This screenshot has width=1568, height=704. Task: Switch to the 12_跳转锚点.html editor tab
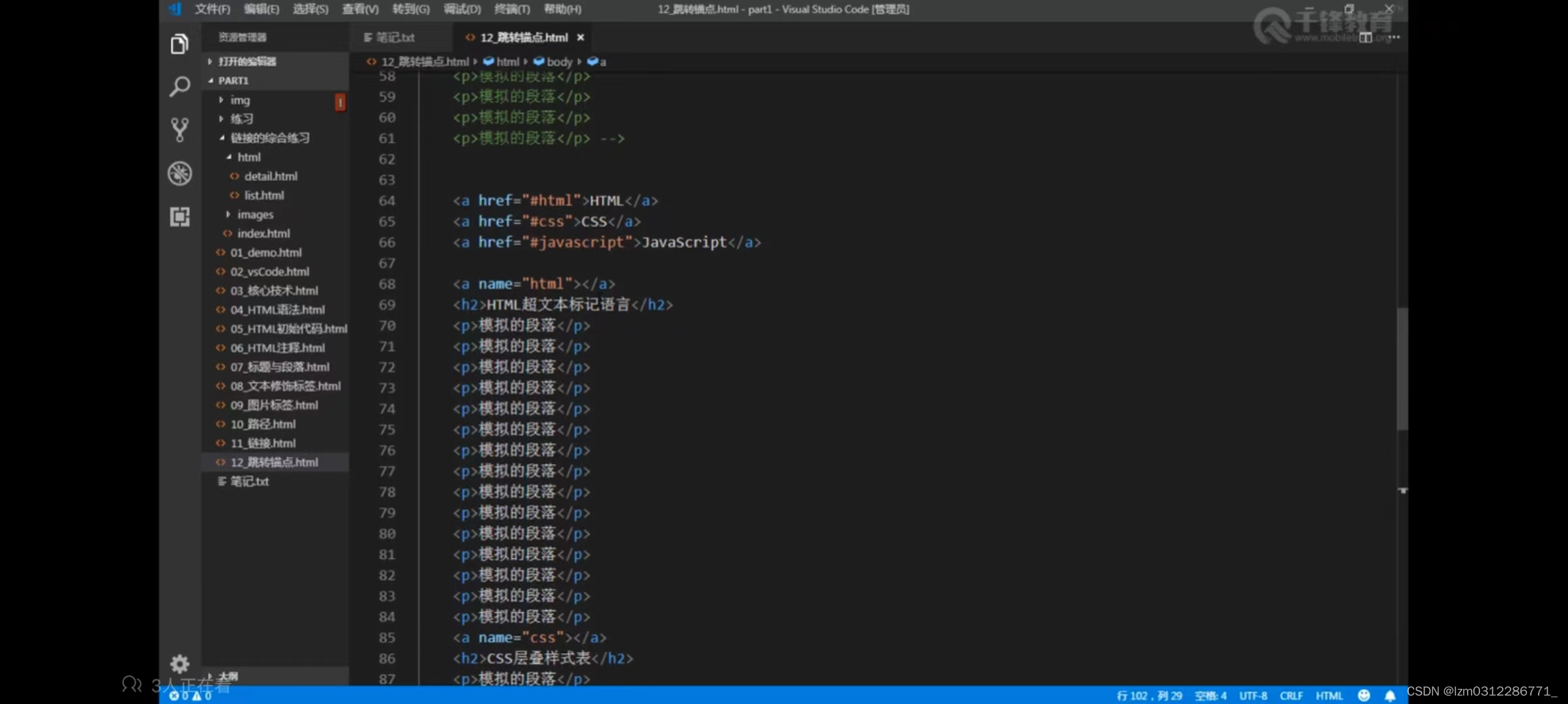pyautogui.click(x=524, y=38)
